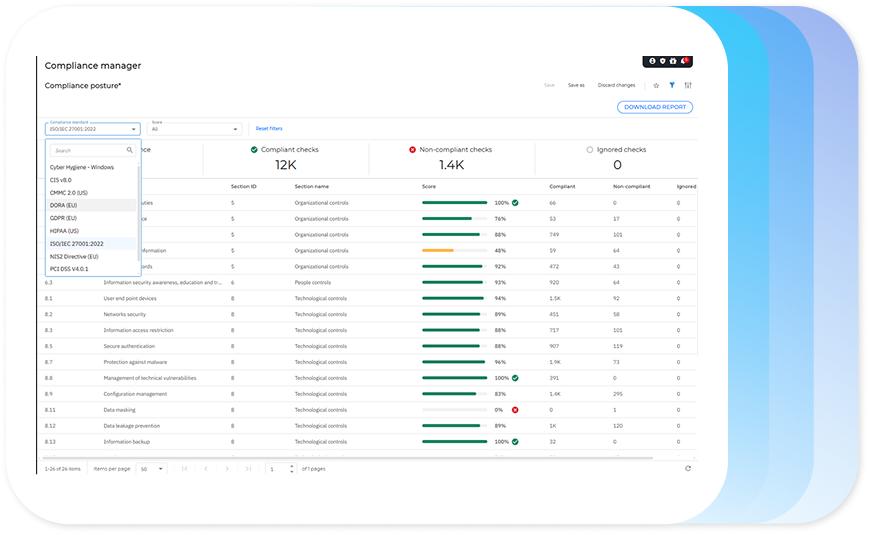This screenshot has height=535, width=869.
Task: Expand the Score filter dropdown
Action: click(x=235, y=129)
